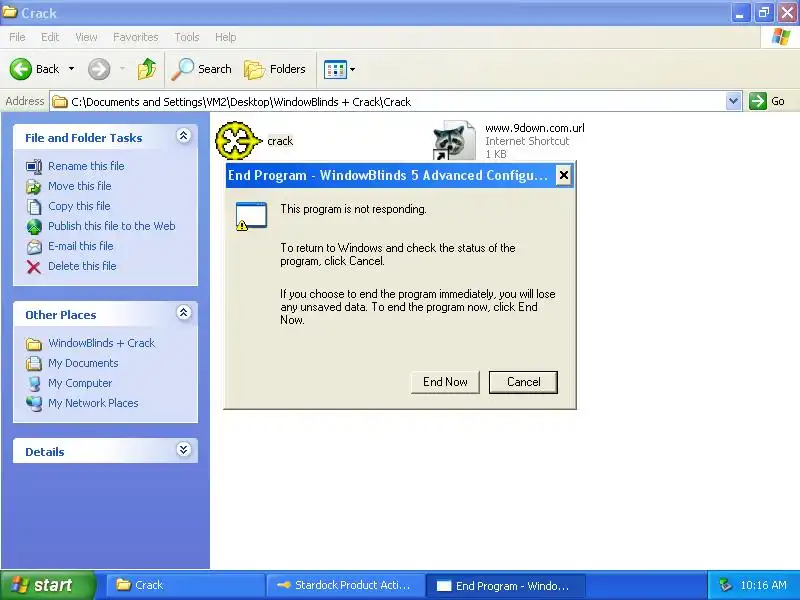Open the Forward history dropdown arrow

[x=122, y=69]
